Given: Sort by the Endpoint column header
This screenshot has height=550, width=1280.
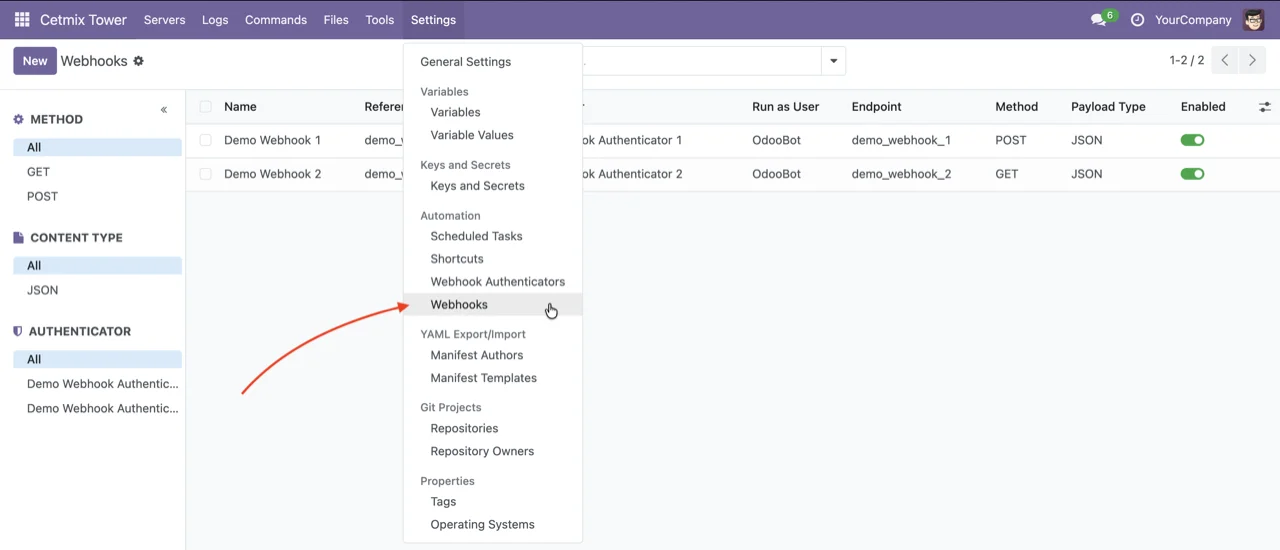Looking at the screenshot, I should point(877,107).
